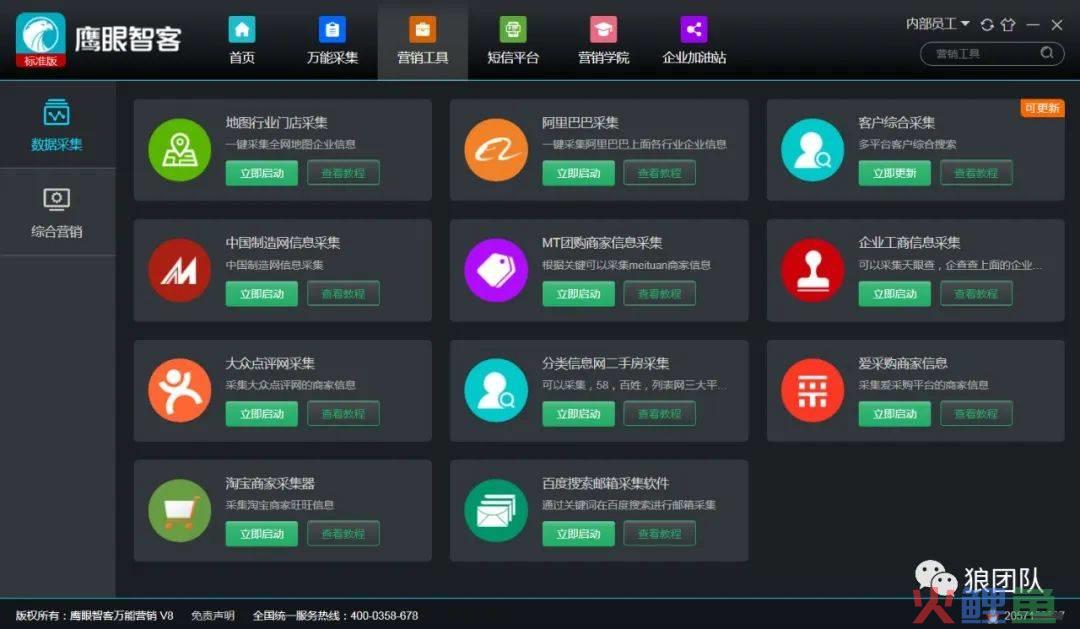This screenshot has height=629, width=1080.
Task: Select the 营销工具 tab
Action: coord(422,40)
